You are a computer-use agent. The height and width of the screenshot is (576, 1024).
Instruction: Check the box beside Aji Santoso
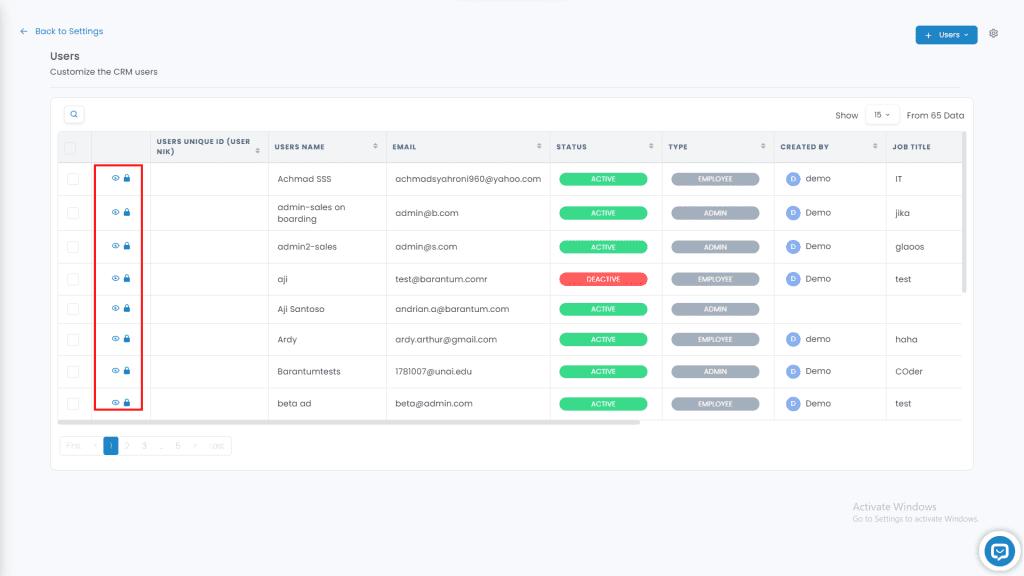click(x=73, y=309)
